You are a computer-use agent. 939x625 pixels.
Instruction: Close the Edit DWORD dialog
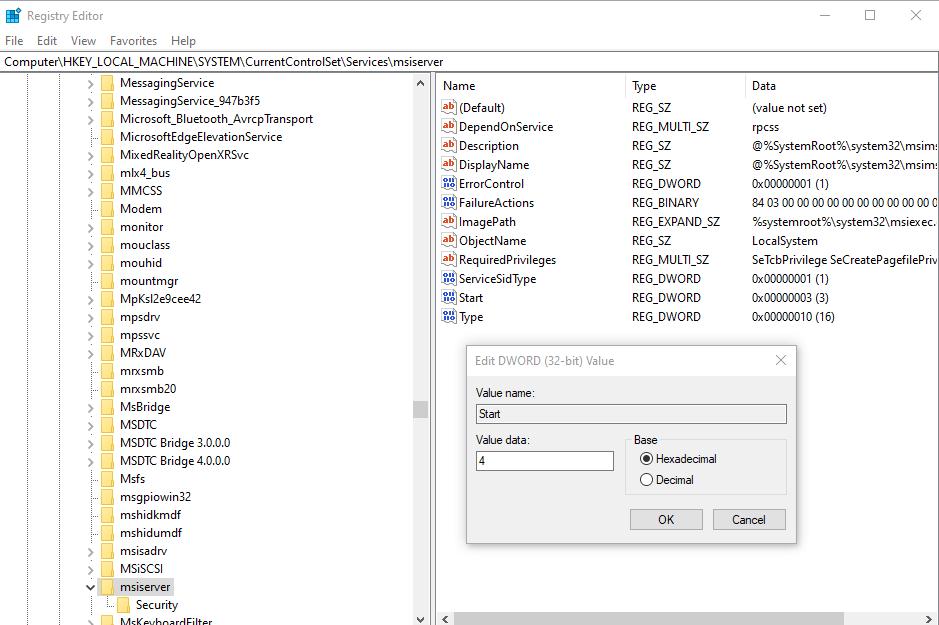tap(780, 360)
